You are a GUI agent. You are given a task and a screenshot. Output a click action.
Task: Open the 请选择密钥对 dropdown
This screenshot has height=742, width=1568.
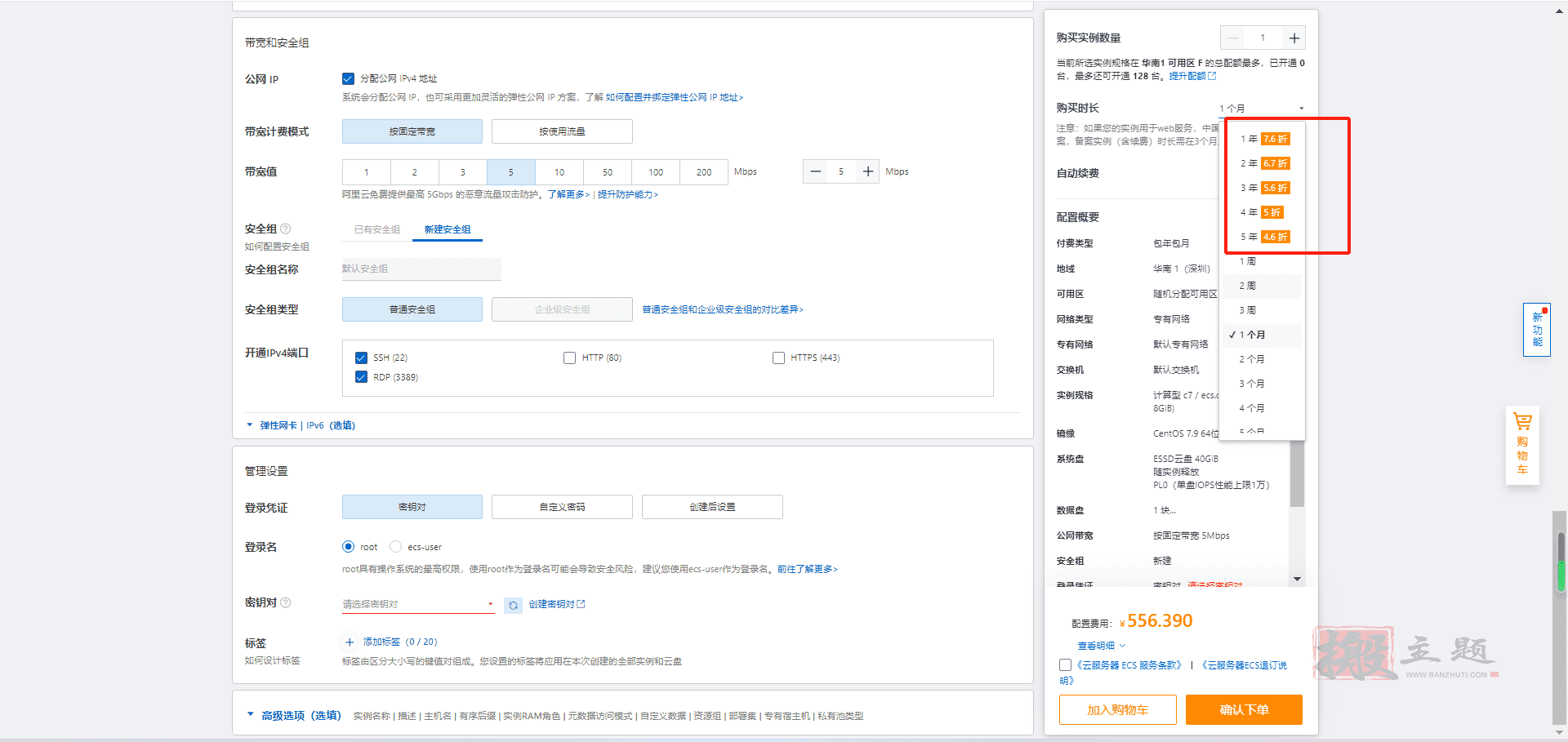[418, 604]
